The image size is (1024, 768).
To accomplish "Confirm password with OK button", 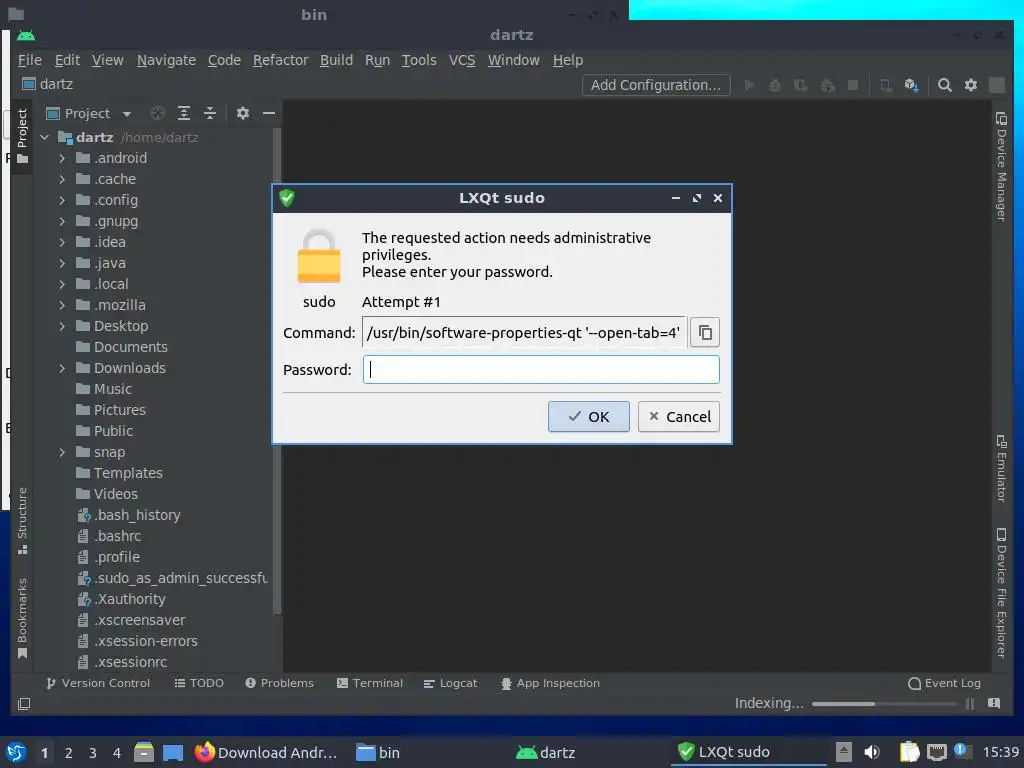I will (x=588, y=417).
